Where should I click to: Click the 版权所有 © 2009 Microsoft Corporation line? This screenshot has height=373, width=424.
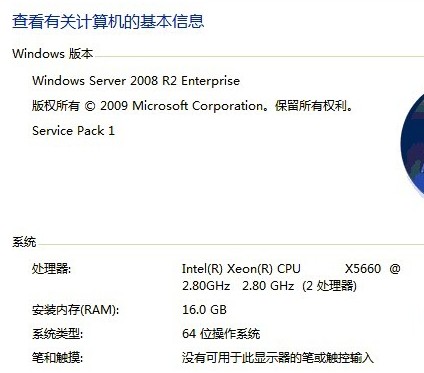pyautogui.click(x=148, y=106)
